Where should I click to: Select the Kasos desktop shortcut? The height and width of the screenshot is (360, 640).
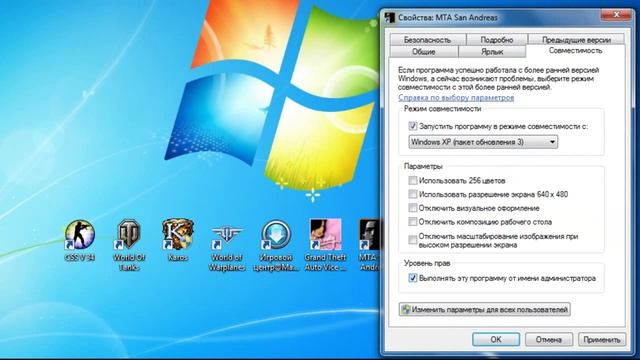pos(178,240)
